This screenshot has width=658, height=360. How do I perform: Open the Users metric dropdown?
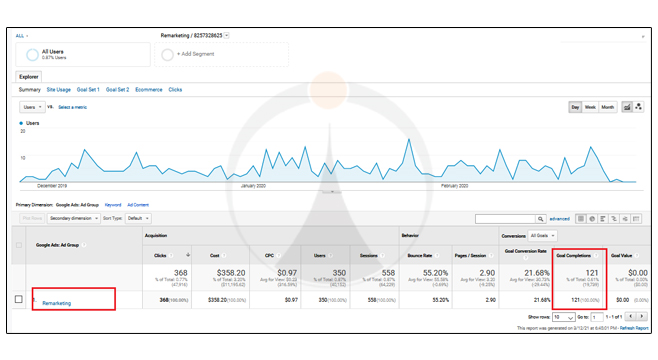(x=32, y=107)
